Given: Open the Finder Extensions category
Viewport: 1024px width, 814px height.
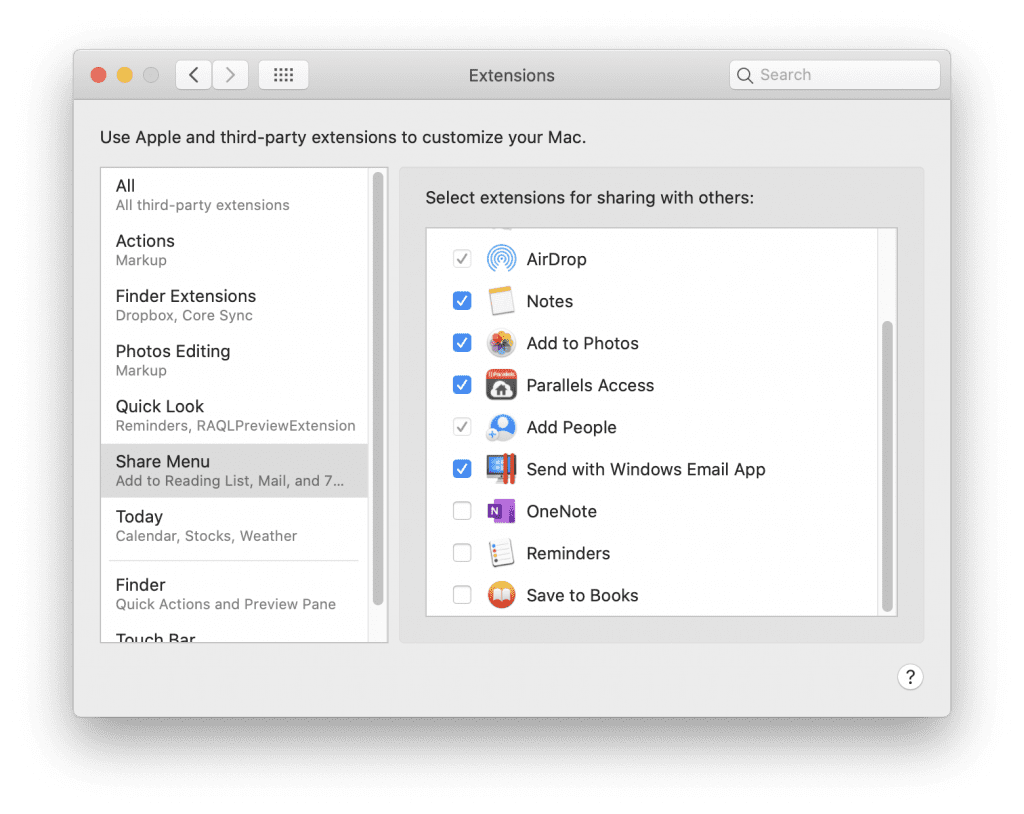Looking at the screenshot, I should (x=185, y=295).
